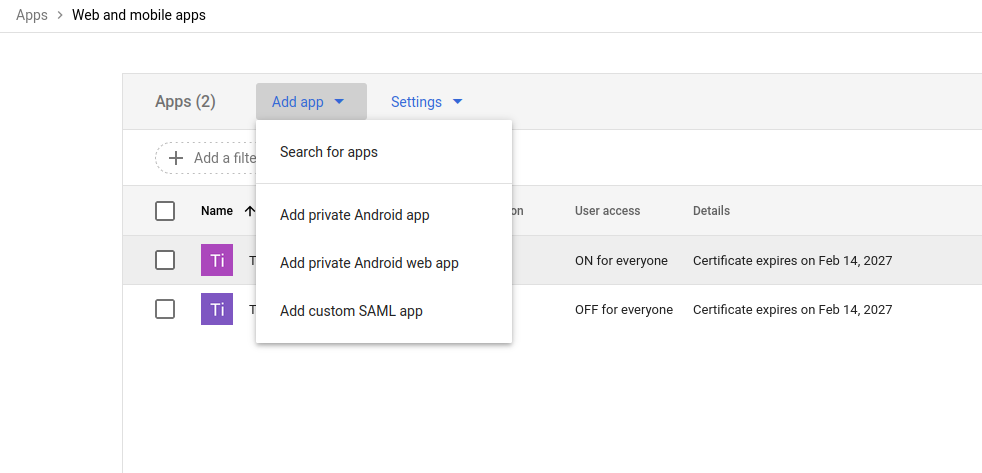Choose Add private Android app
This screenshot has width=982, height=473.
pos(355,215)
